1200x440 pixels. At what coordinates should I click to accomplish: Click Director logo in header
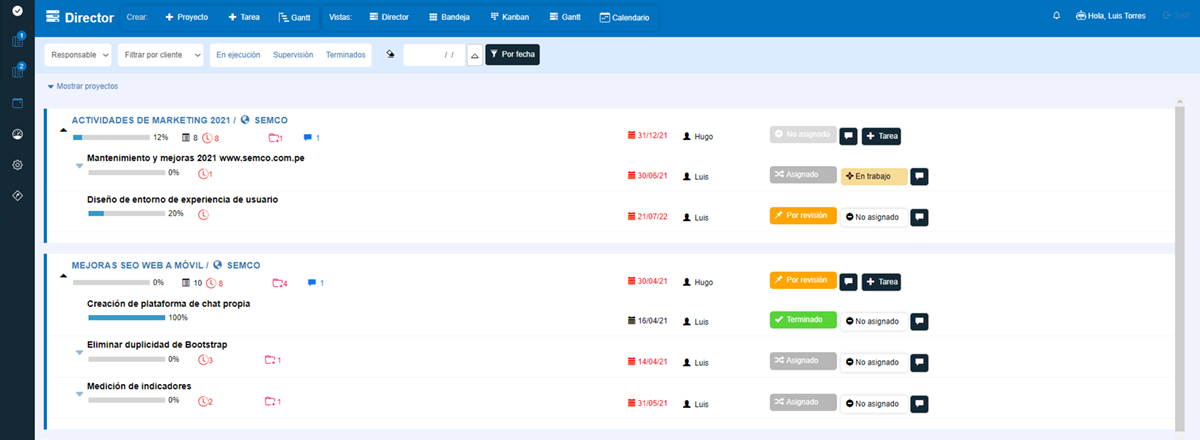(81, 18)
